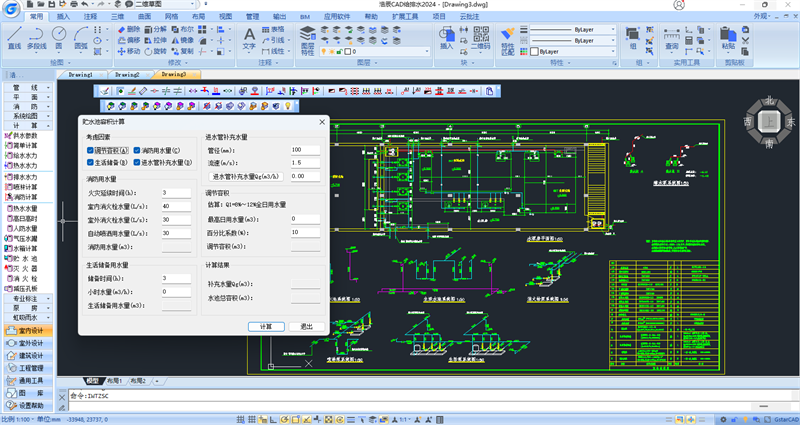The width and height of the screenshot is (800, 425).
Task: Switch to the 插入 ribbon tab
Action: [x=64, y=17]
